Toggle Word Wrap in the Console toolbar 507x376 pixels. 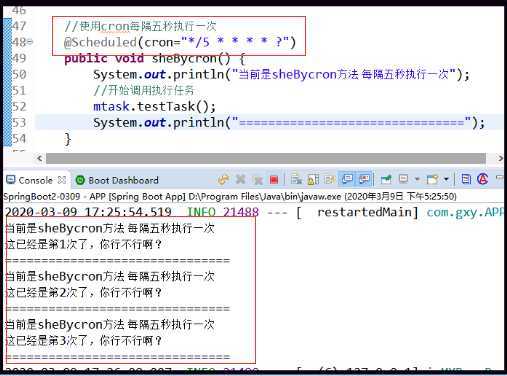[x=329, y=180]
